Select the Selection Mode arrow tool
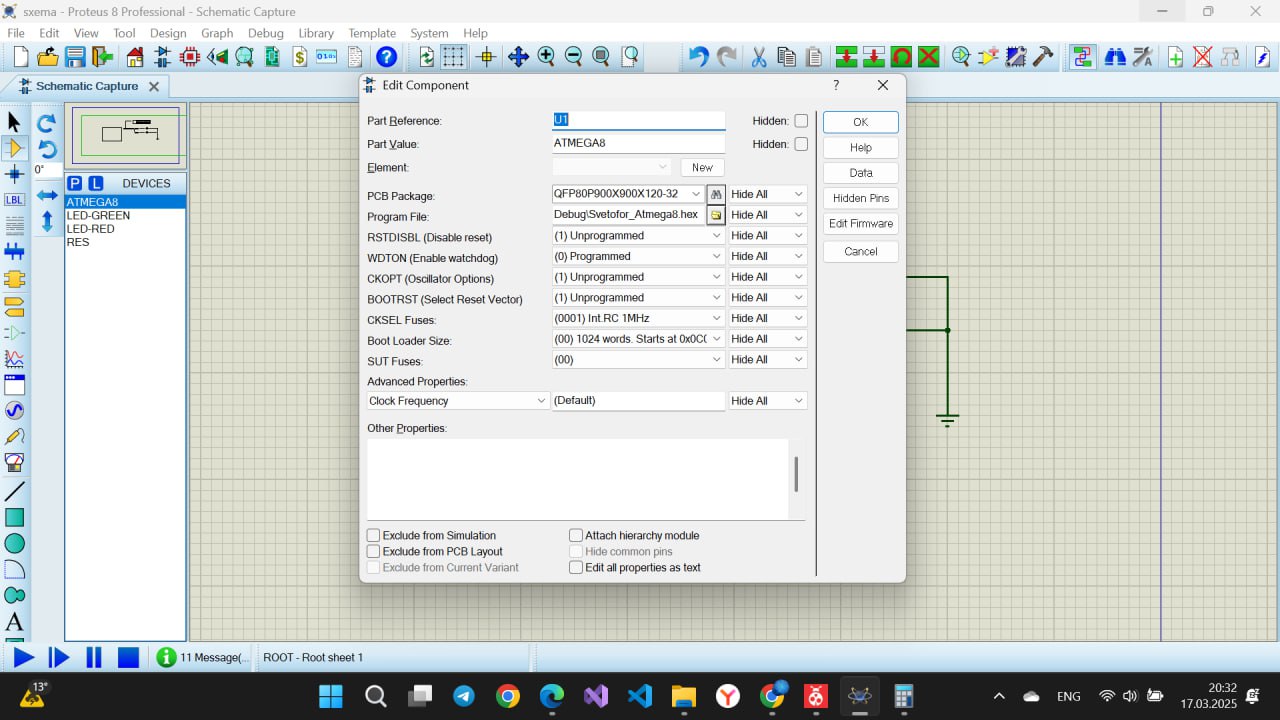Image resolution: width=1280 pixels, height=720 pixels. [14, 122]
